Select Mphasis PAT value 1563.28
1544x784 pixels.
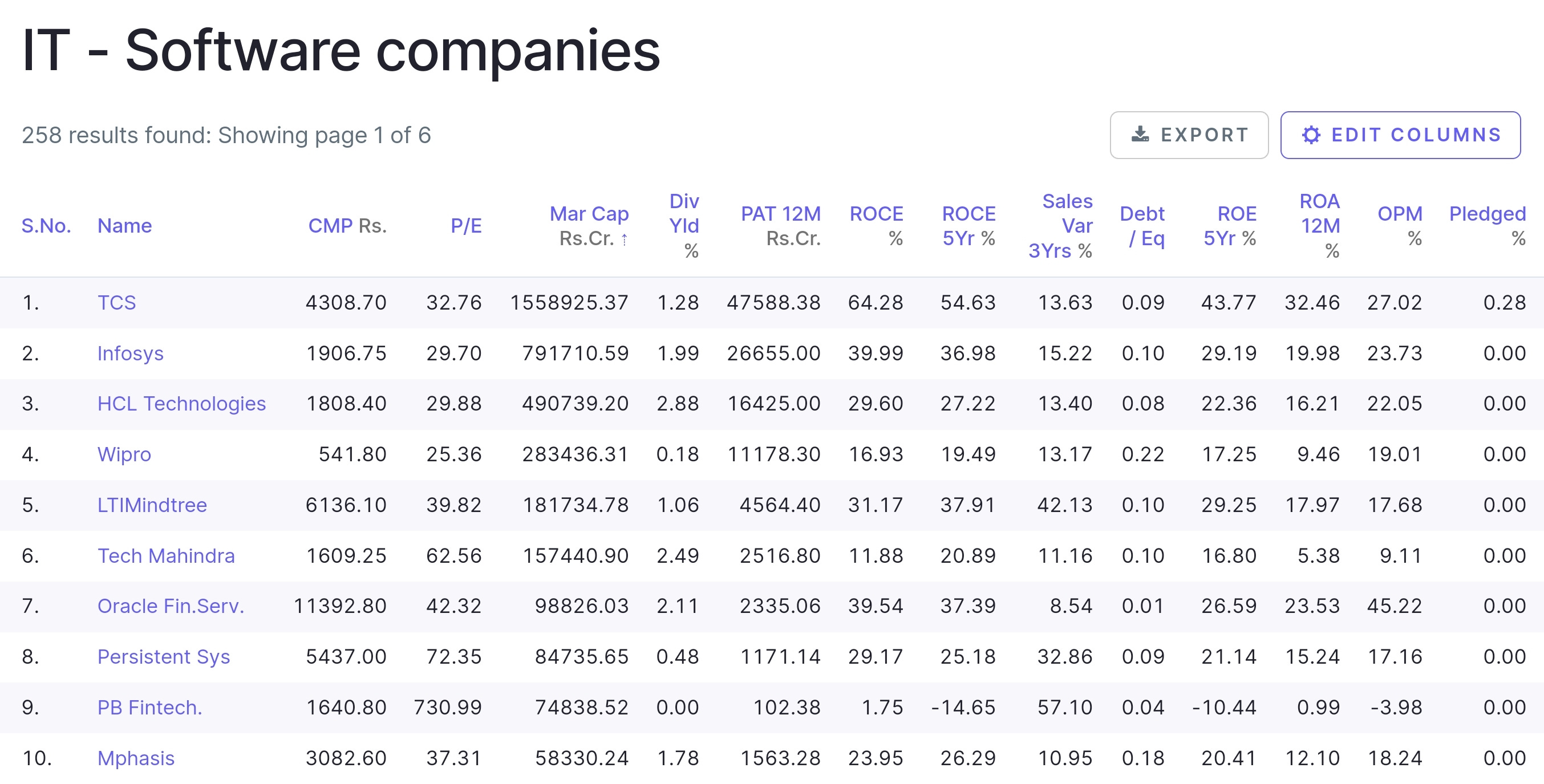(780, 758)
